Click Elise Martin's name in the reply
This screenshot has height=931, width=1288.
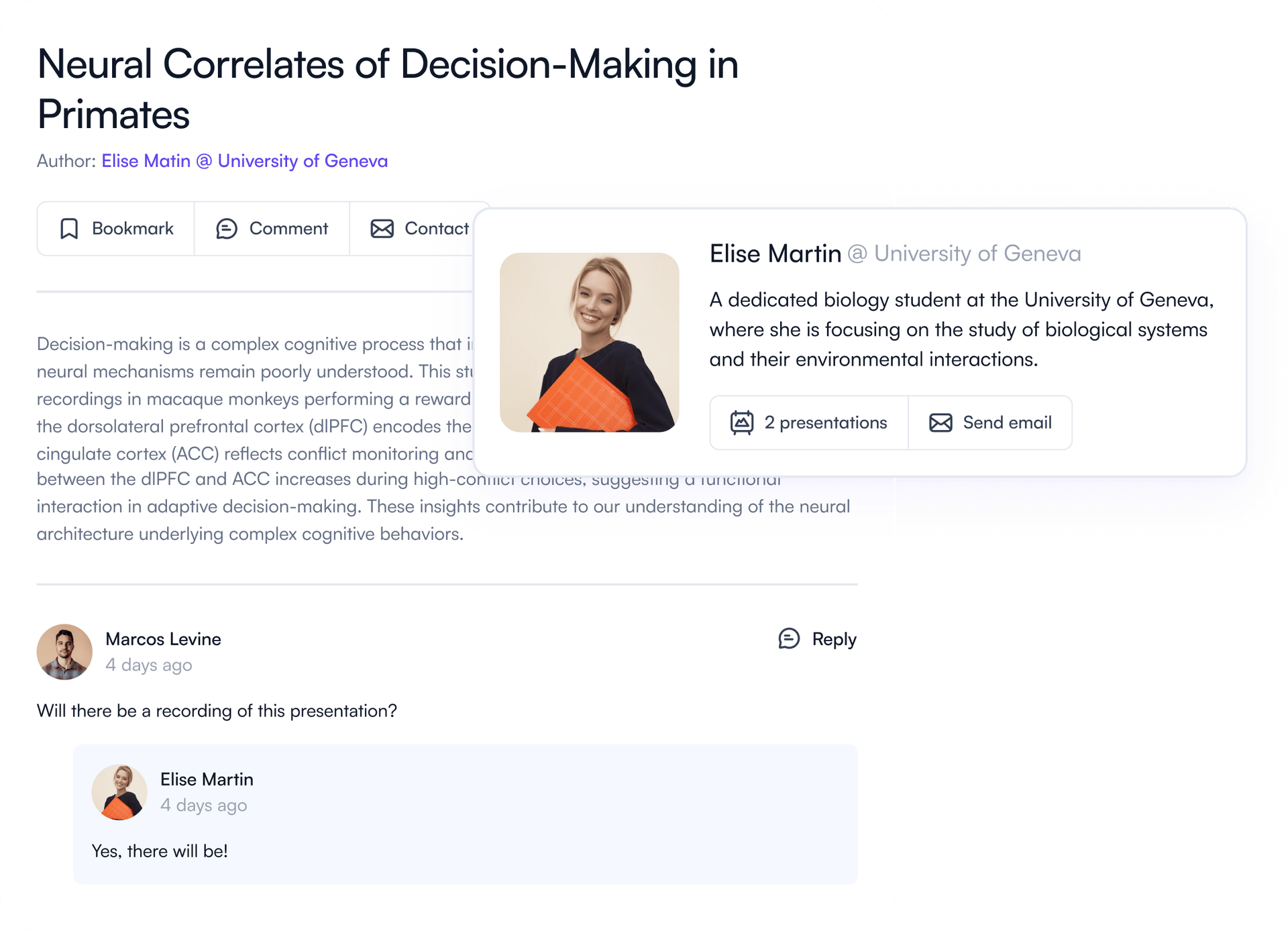[x=207, y=779]
